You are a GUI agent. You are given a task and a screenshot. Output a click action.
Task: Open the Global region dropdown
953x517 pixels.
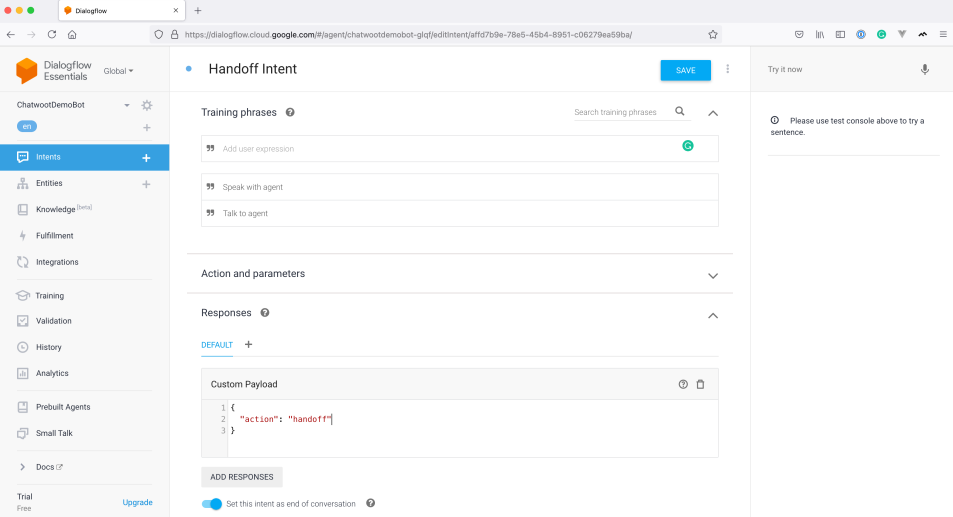pos(119,71)
